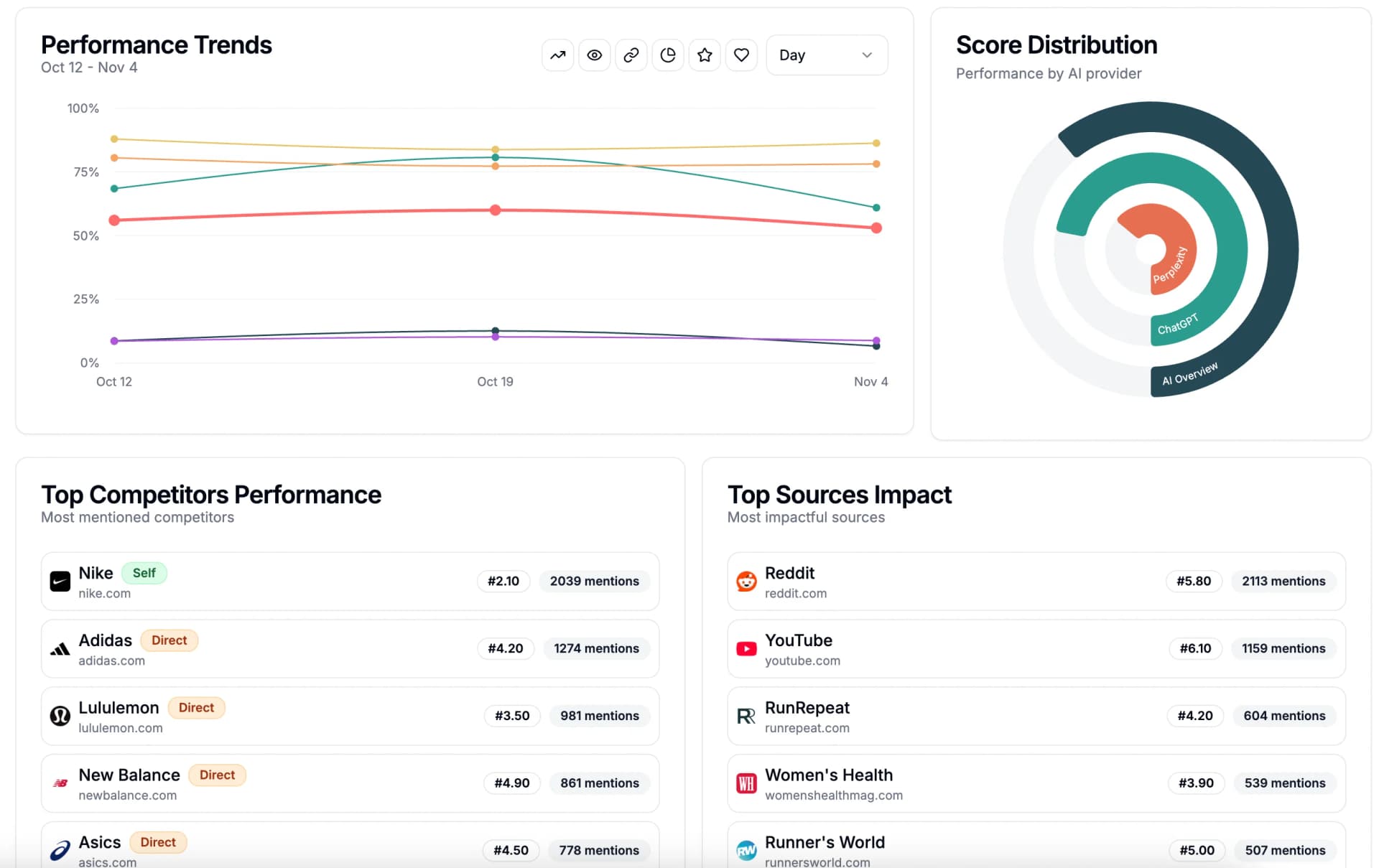Click the 2113 mentions pill for Reddit
Image resolution: width=1379 pixels, height=868 pixels.
pos(1283,582)
